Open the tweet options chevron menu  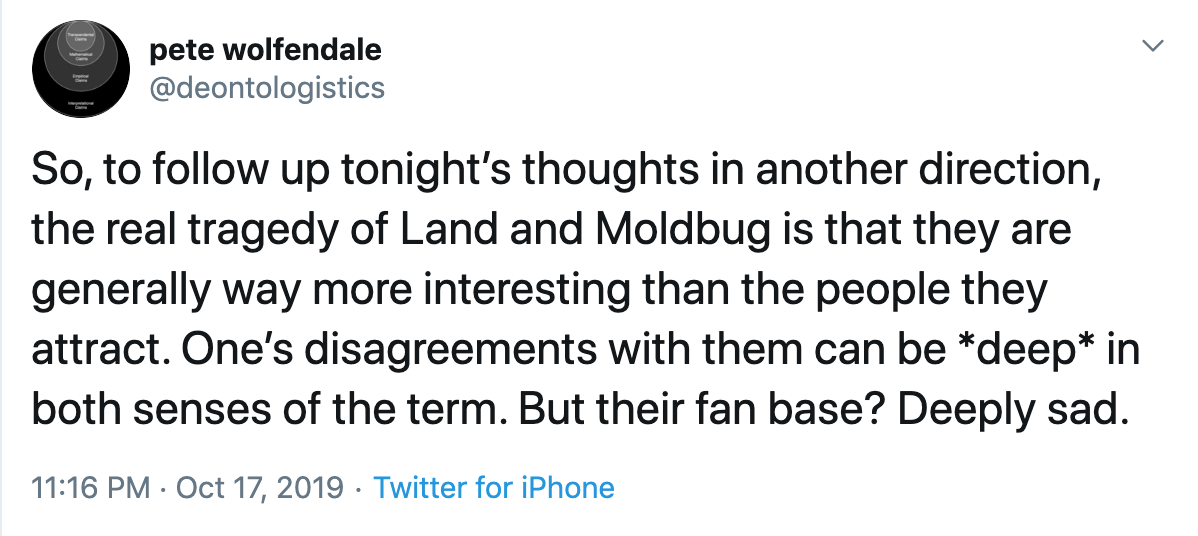tap(1153, 46)
